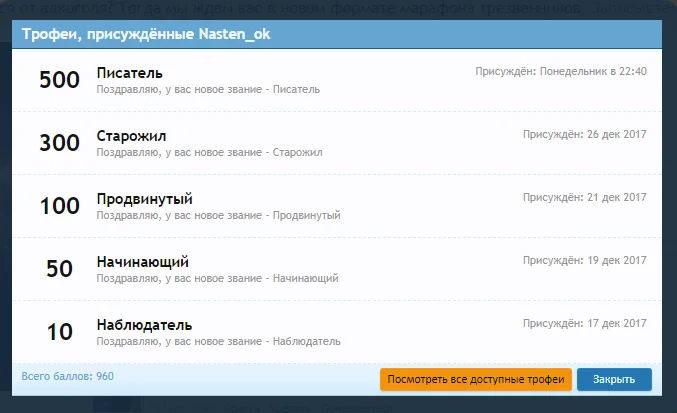Viewport: 677px width, 413px height.
Task: Click the 'Понедельник в 22:40' award date
Action: pyautogui.click(x=593, y=72)
